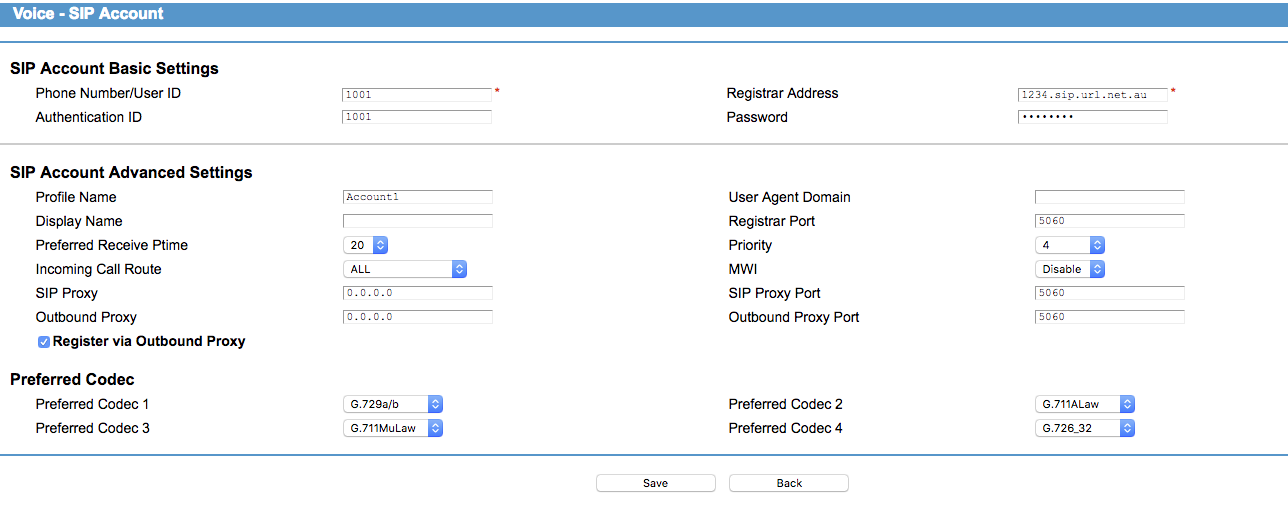Select the Password input field
The height and width of the screenshot is (516, 1288).
pyautogui.click(x=1092, y=117)
